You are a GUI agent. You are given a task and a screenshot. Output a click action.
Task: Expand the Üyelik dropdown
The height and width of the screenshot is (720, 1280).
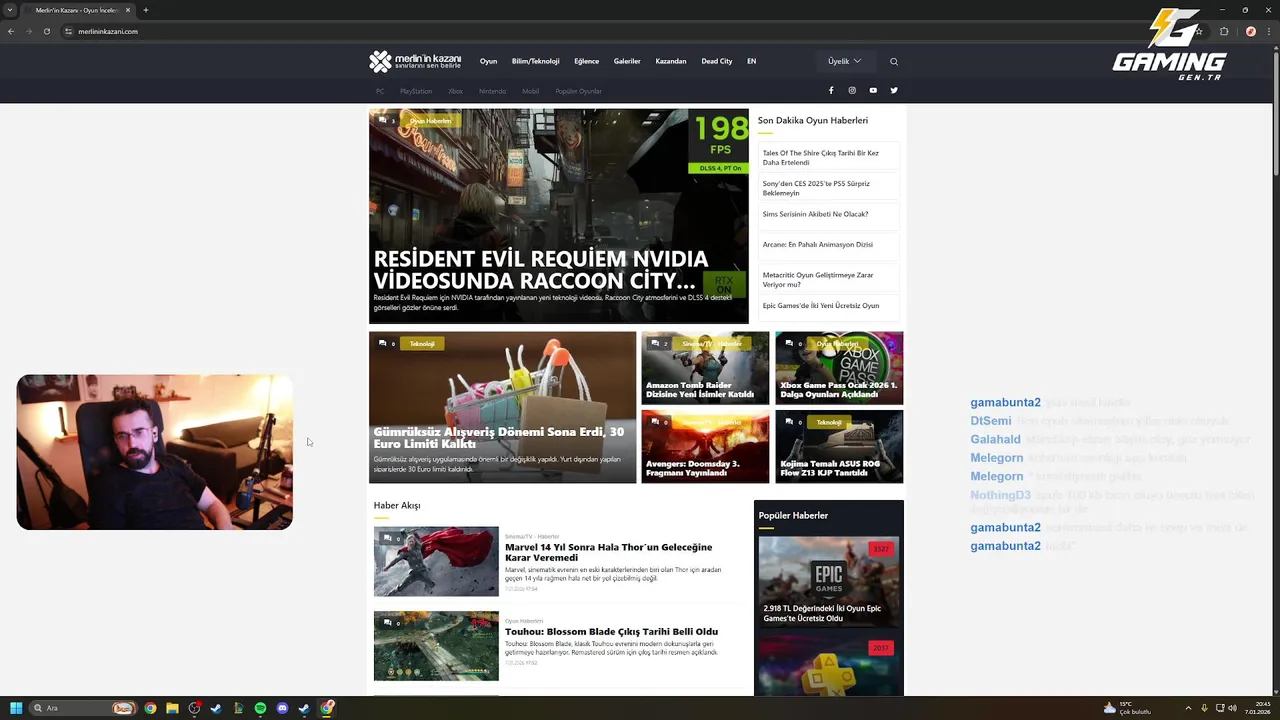pyautogui.click(x=844, y=61)
